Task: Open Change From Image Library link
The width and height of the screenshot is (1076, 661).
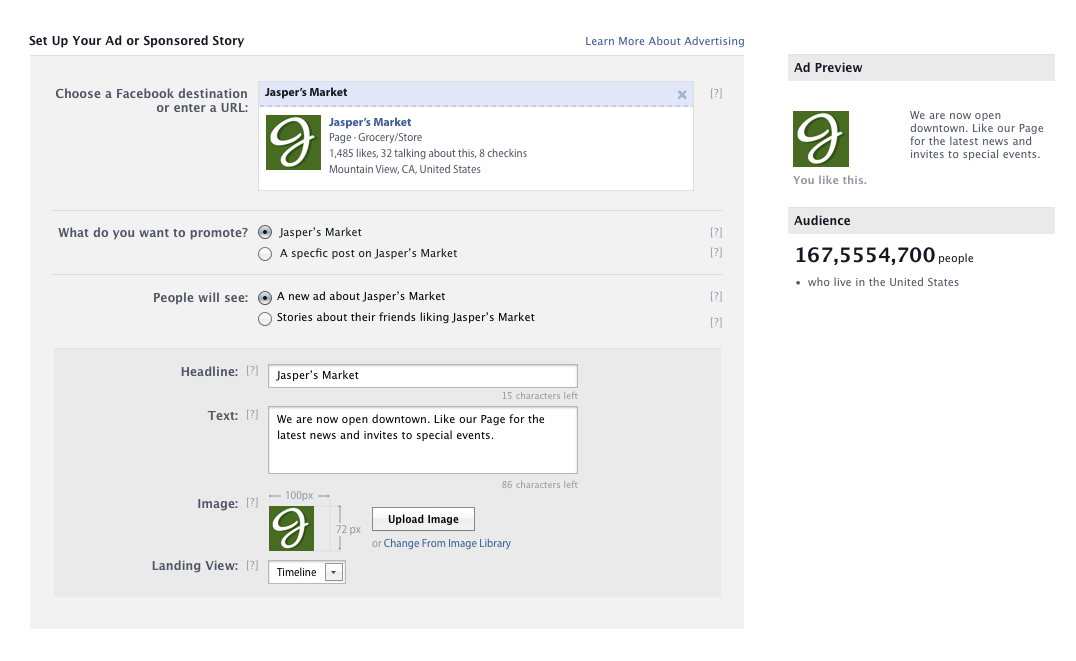Action: click(447, 544)
